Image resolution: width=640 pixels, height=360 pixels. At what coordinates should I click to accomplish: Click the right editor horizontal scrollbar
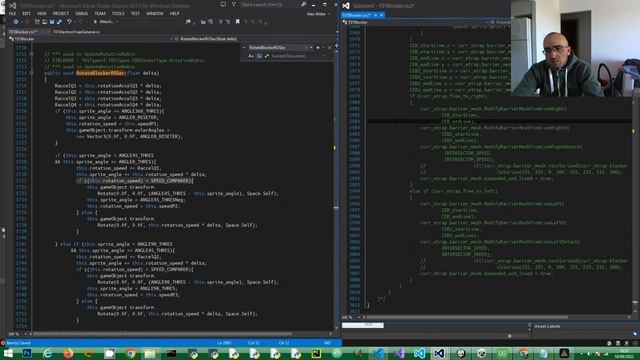click(x=467, y=317)
